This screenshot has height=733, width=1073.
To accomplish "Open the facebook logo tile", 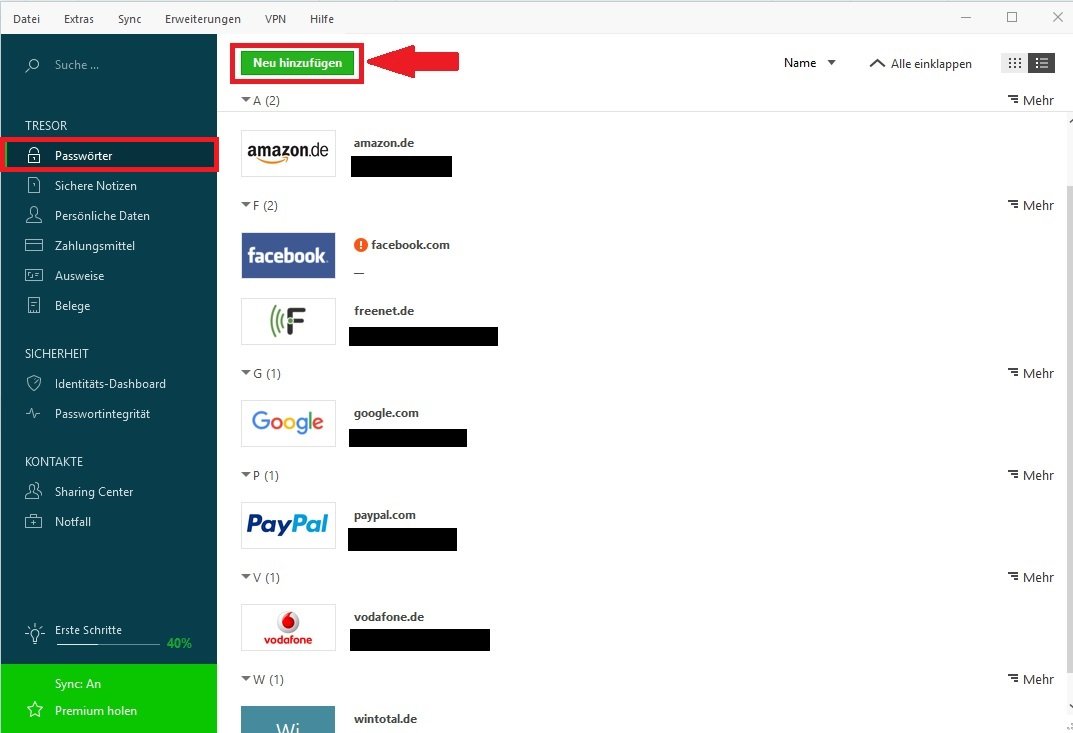I will 288,255.
